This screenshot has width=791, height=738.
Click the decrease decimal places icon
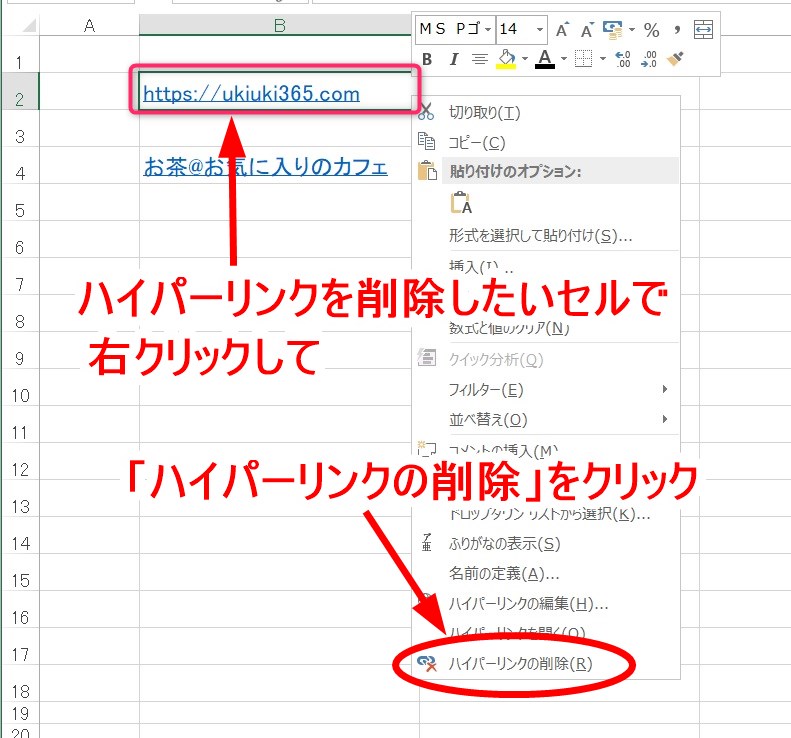(x=649, y=60)
